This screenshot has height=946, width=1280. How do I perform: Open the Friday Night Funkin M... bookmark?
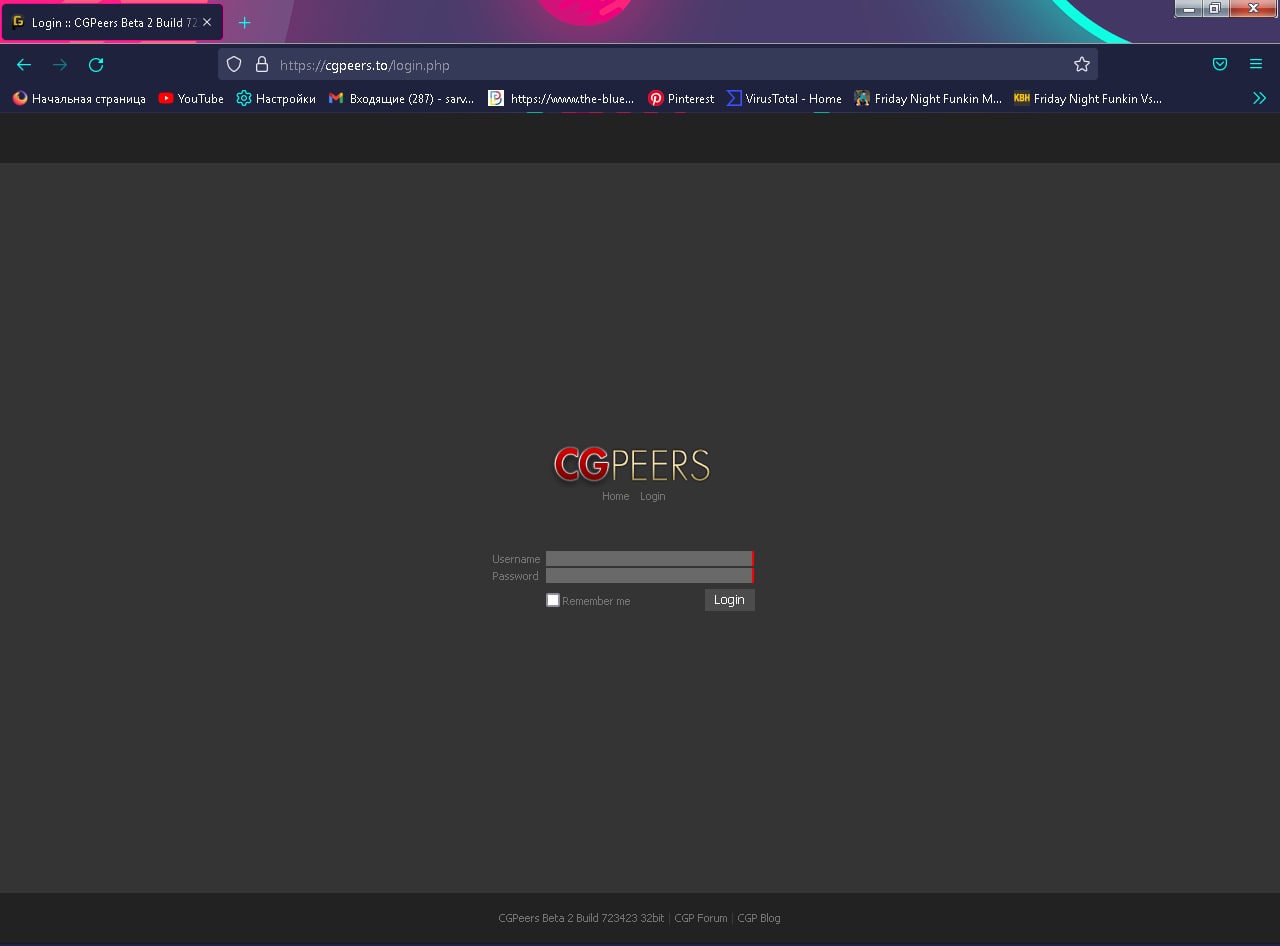928,98
